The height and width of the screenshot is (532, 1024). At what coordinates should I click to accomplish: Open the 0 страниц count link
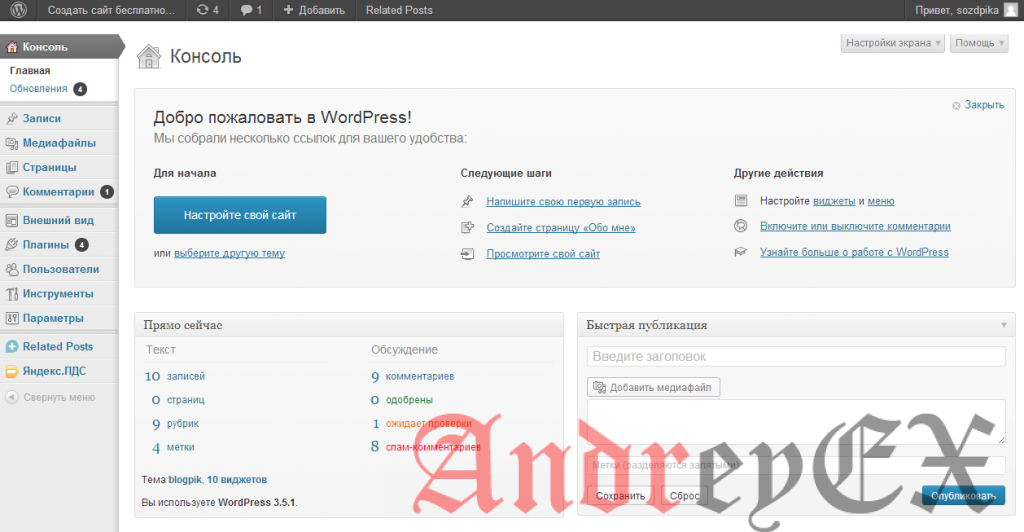[x=178, y=399]
